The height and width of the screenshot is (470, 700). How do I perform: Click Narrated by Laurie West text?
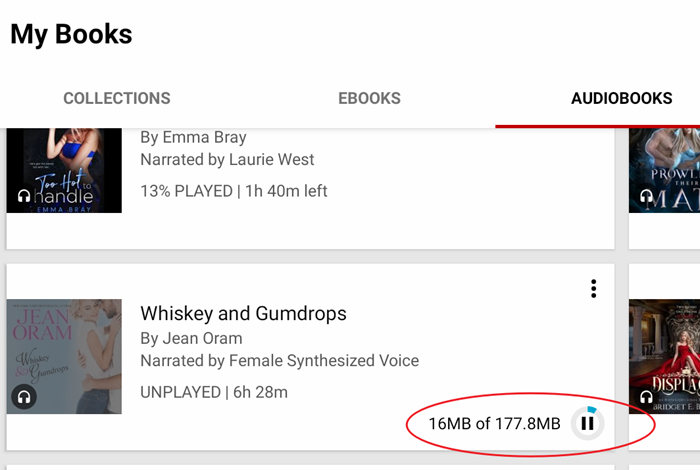point(227,159)
